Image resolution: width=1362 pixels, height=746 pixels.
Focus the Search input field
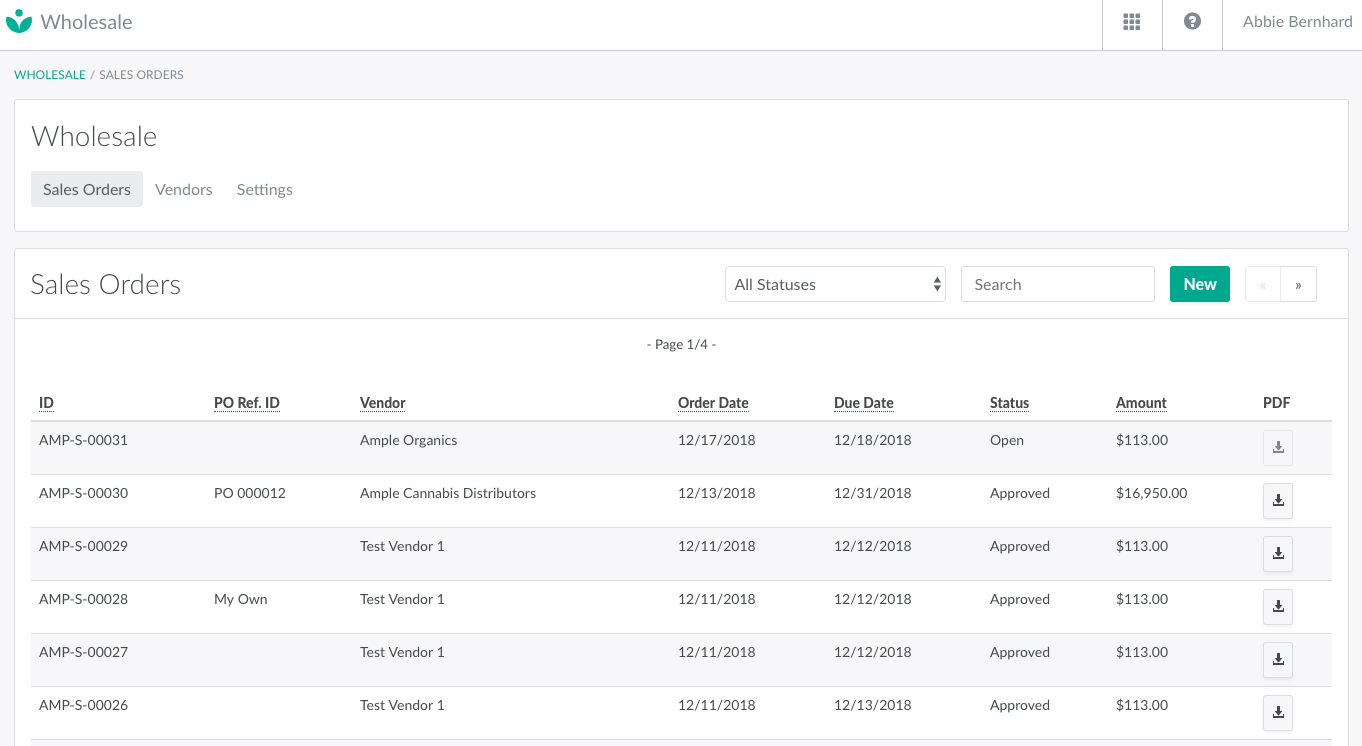pyautogui.click(x=1057, y=284)
